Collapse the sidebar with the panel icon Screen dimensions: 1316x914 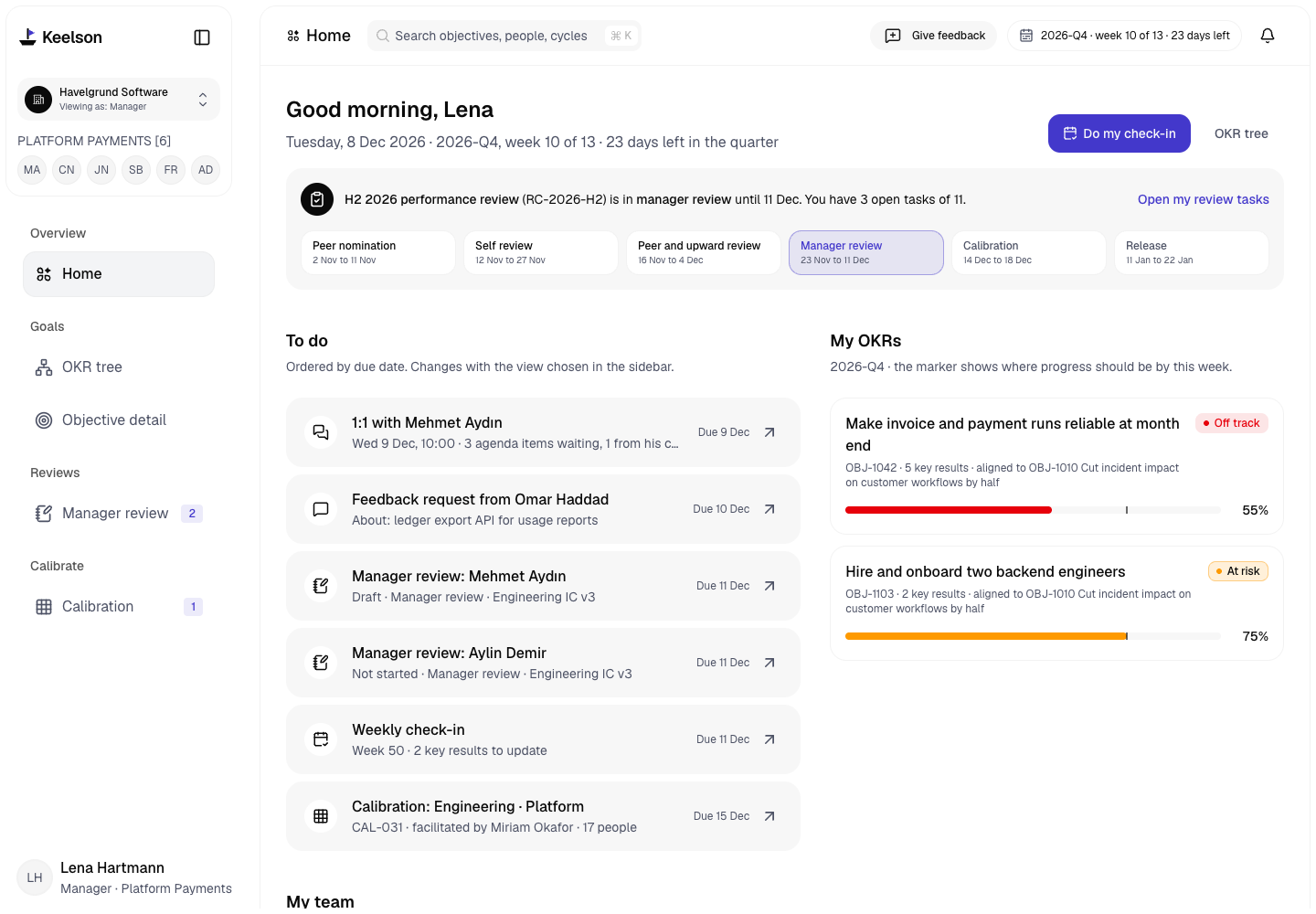pyautogui.click(x=202, y=37)
